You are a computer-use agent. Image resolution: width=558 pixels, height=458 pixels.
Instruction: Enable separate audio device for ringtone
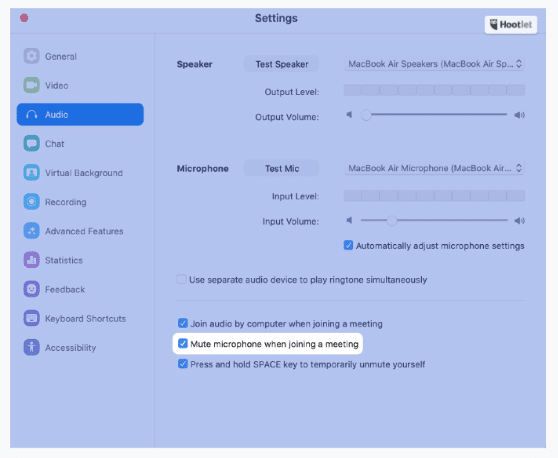coord(181,279)
